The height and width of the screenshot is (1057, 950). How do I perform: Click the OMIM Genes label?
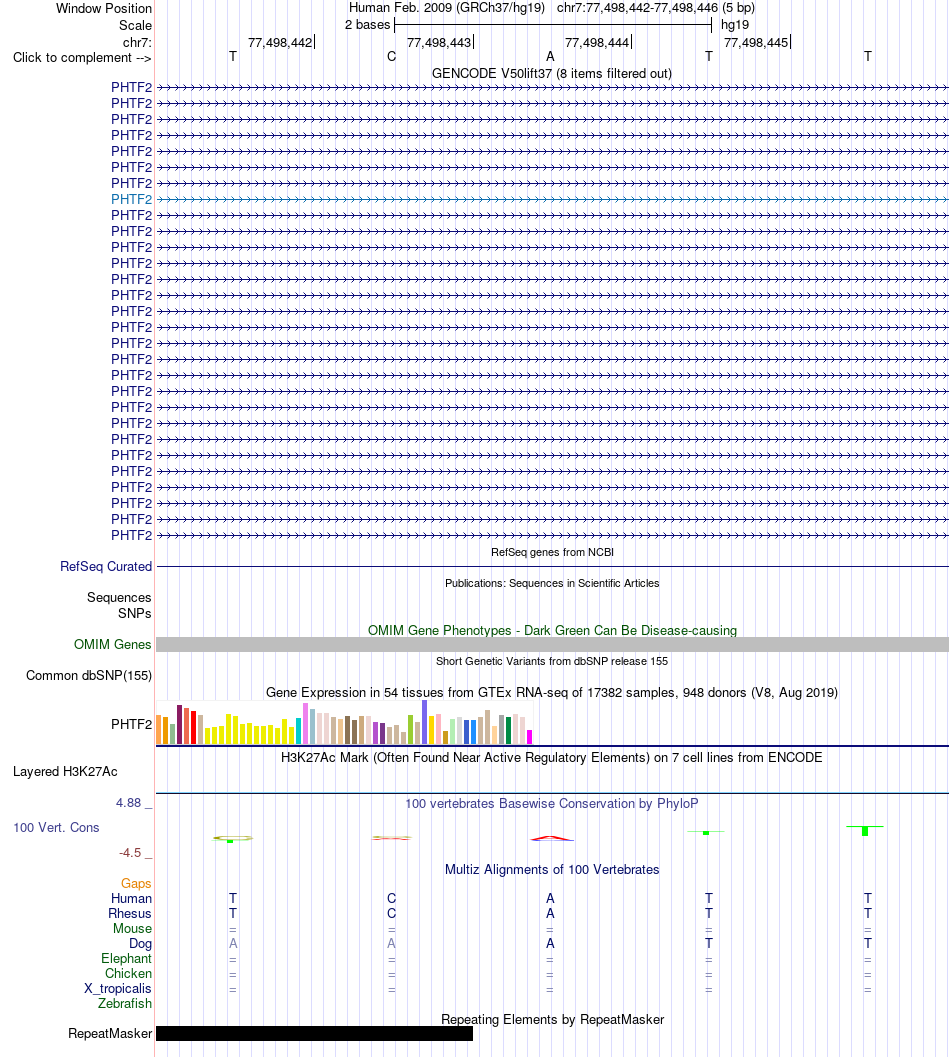tap(113, 645)
